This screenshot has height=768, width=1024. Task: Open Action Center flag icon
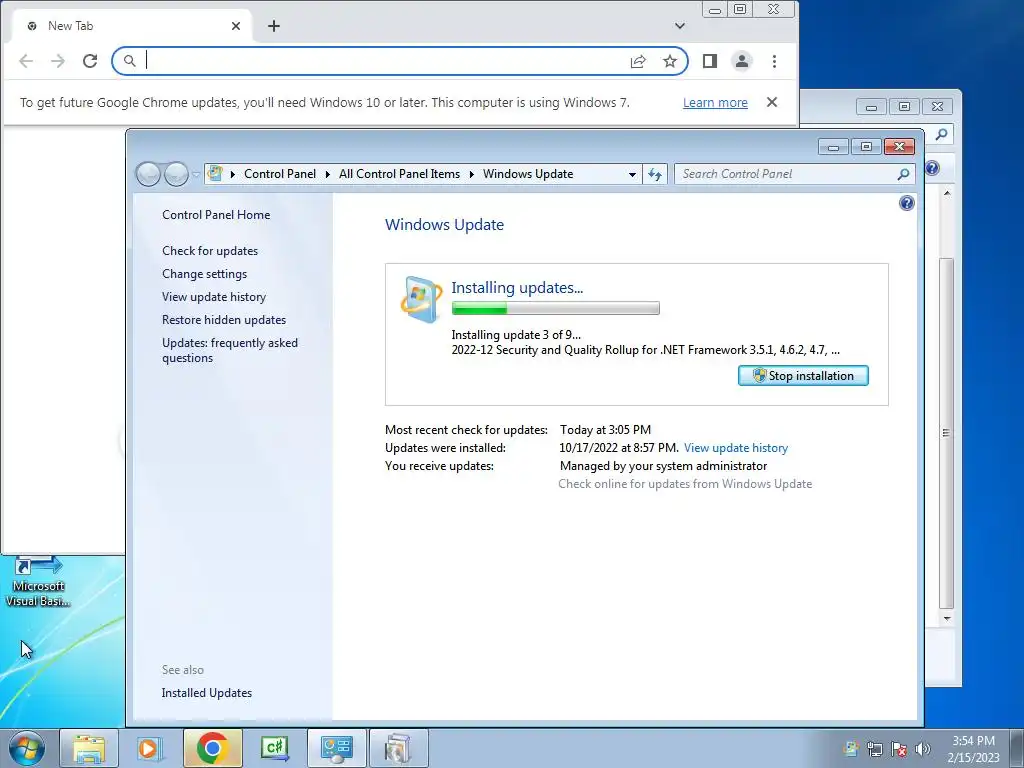899,749
